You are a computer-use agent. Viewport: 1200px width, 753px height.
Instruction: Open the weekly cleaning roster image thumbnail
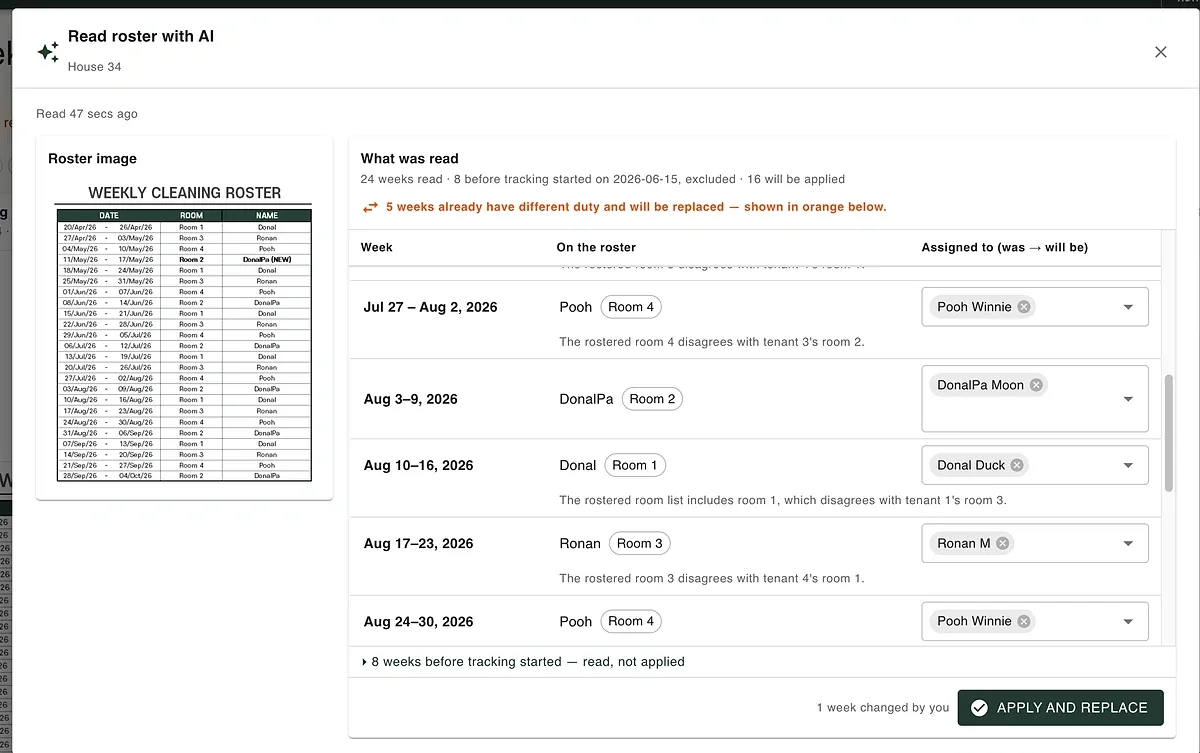pyautogui.click(x=184, y=333)
